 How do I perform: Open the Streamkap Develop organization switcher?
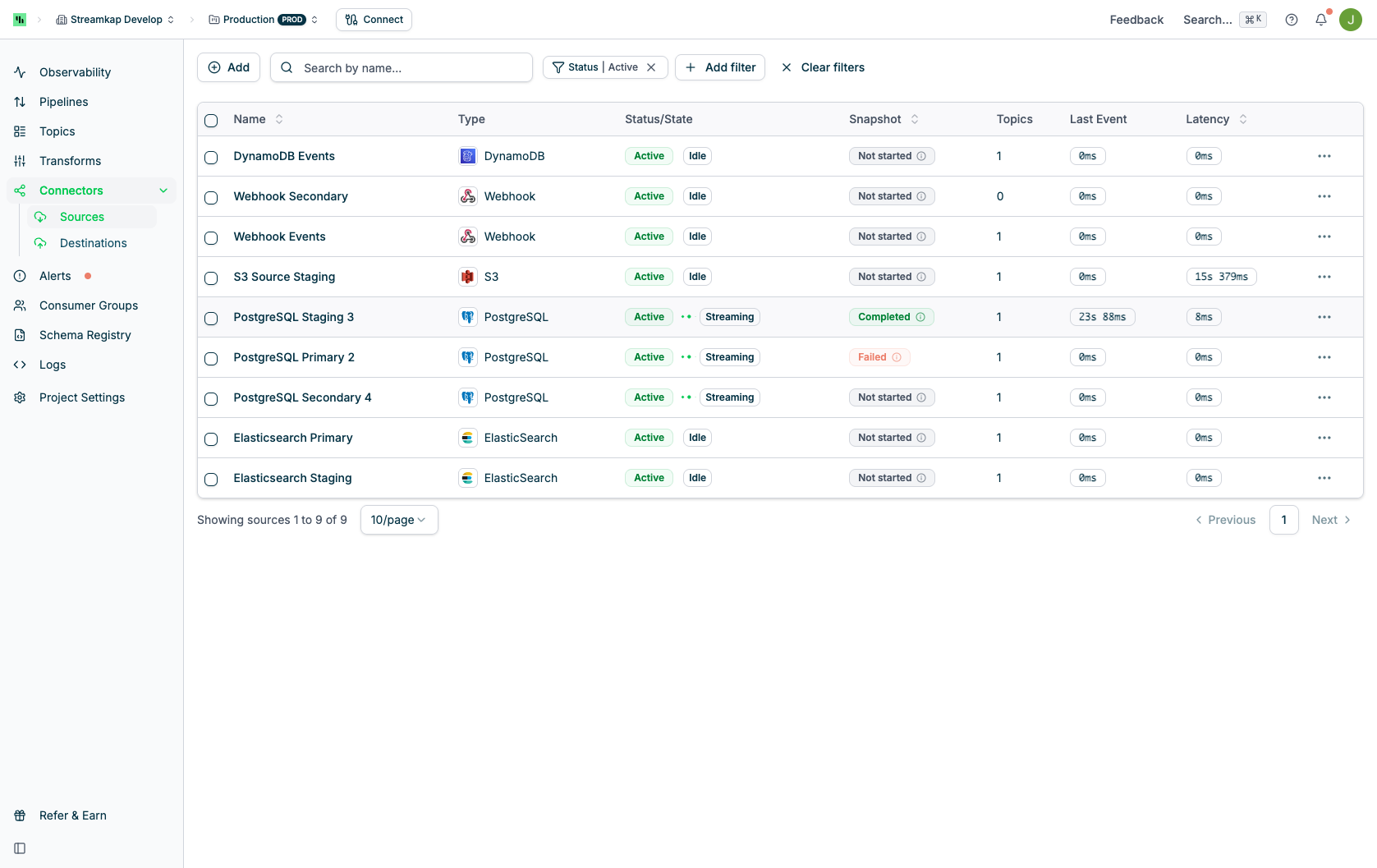[115, 20]
